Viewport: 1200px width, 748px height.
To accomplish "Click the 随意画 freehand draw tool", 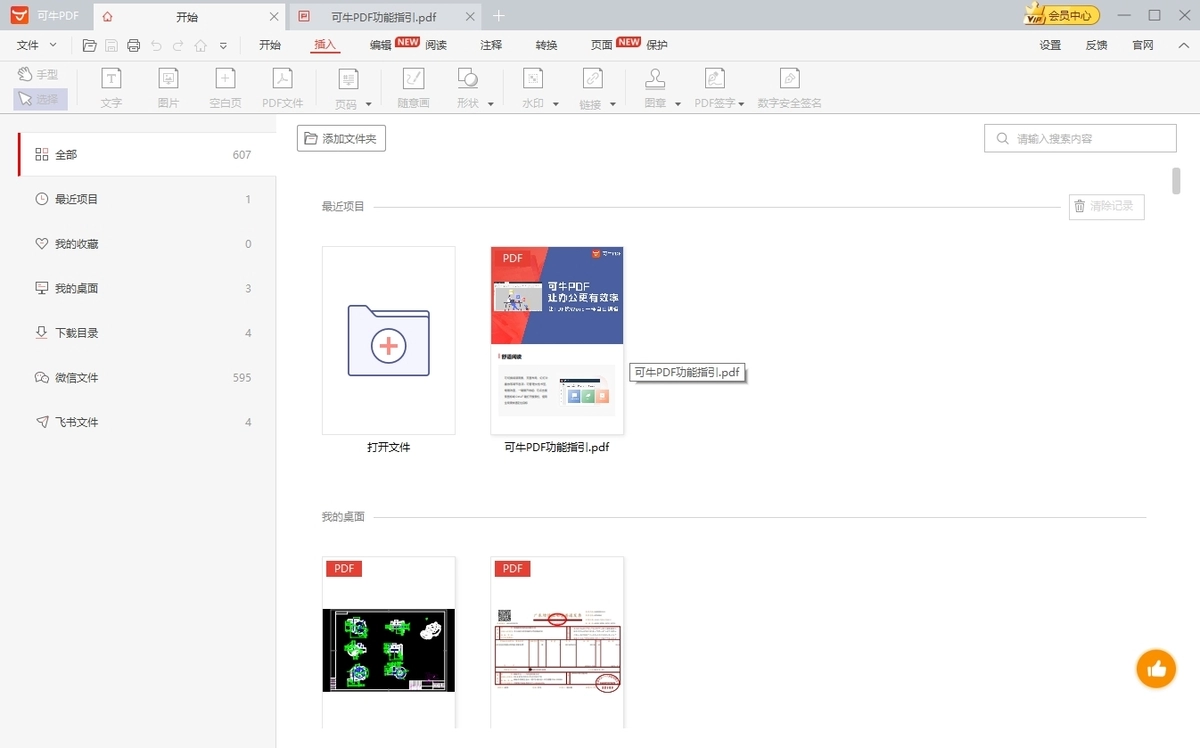I will pos(413,88).
